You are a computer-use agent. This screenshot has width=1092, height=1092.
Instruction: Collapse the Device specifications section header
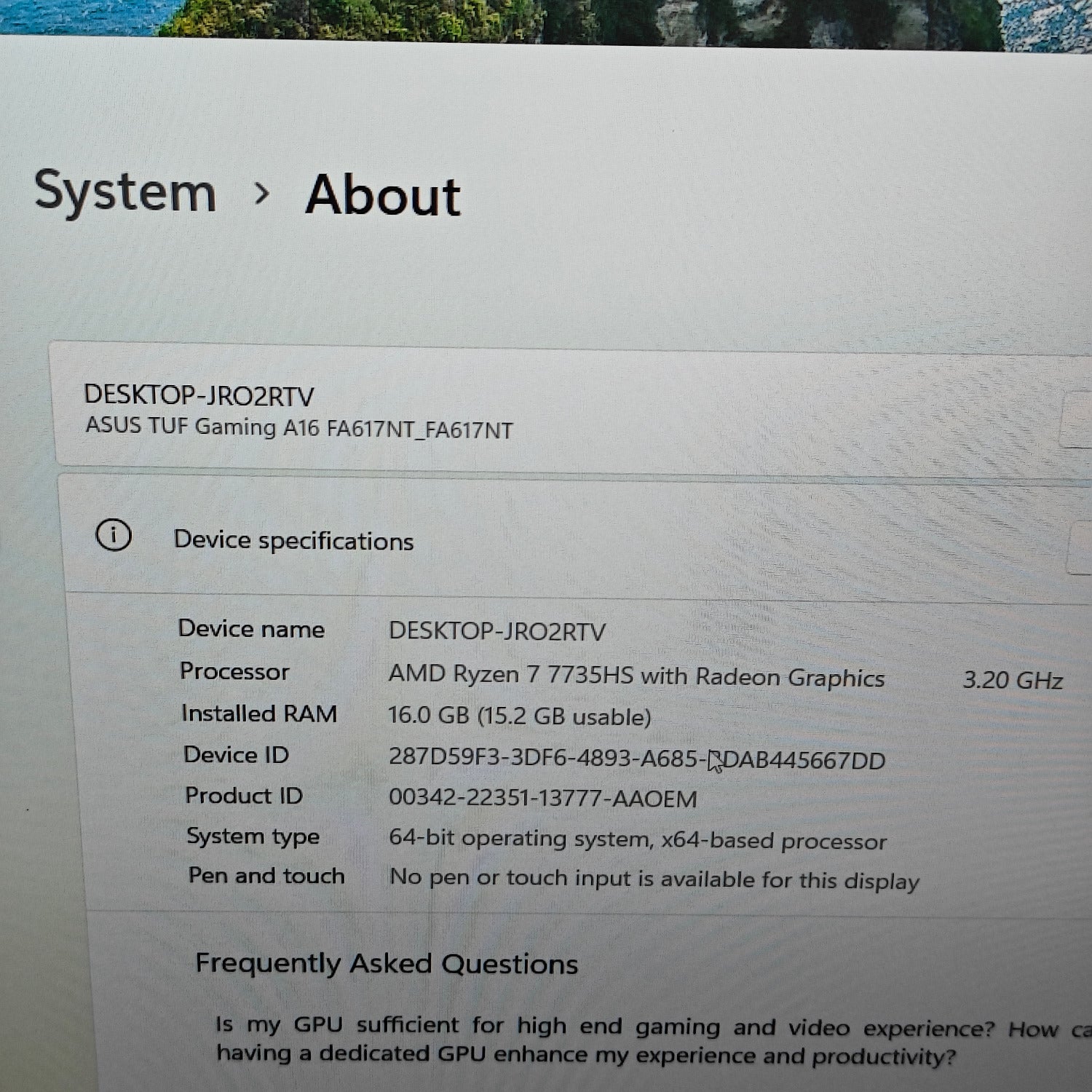click(x=582, y=540)
